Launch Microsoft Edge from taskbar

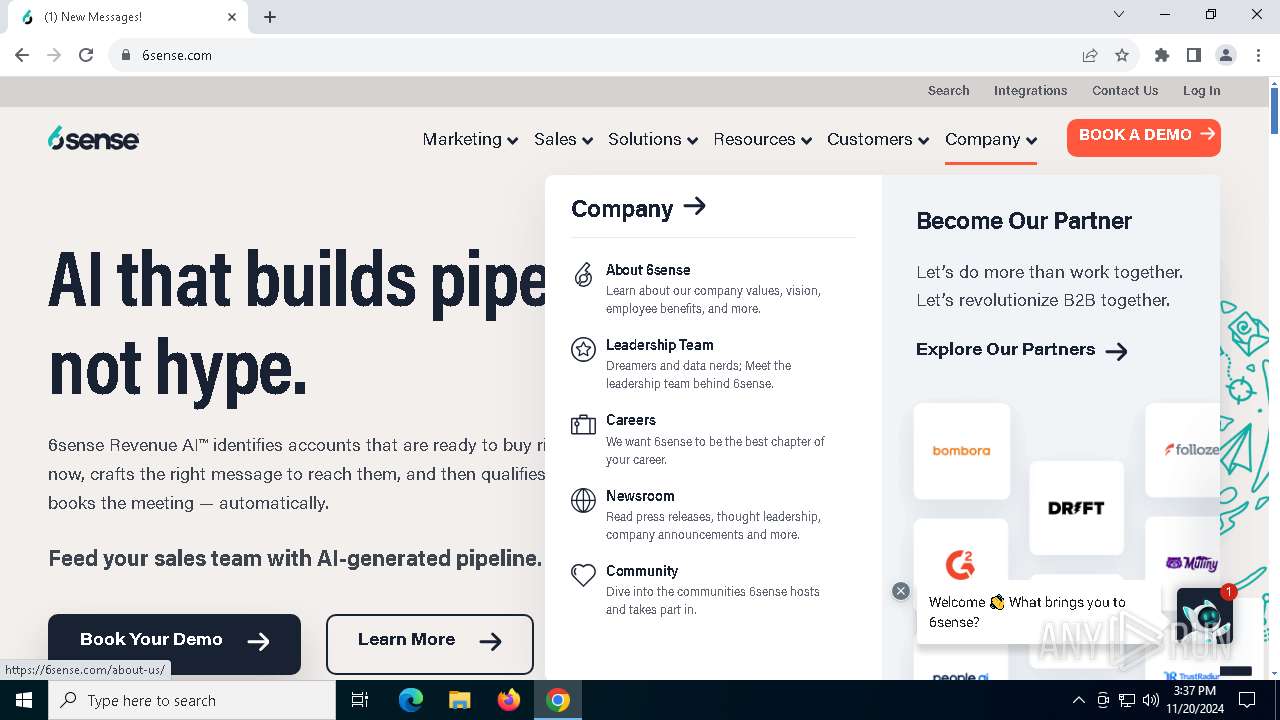[411, 700]
